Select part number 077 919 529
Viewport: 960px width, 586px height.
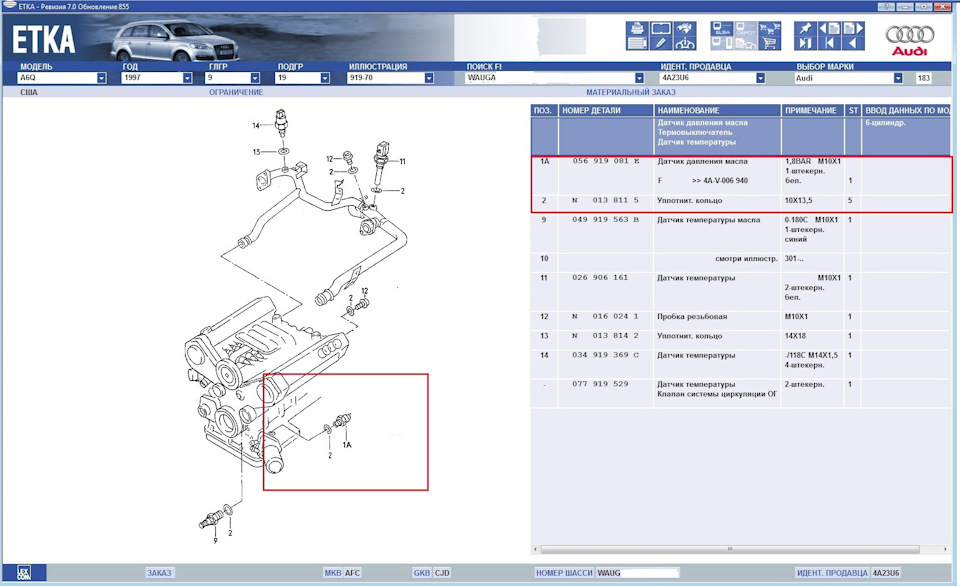[x=601, y=384]
